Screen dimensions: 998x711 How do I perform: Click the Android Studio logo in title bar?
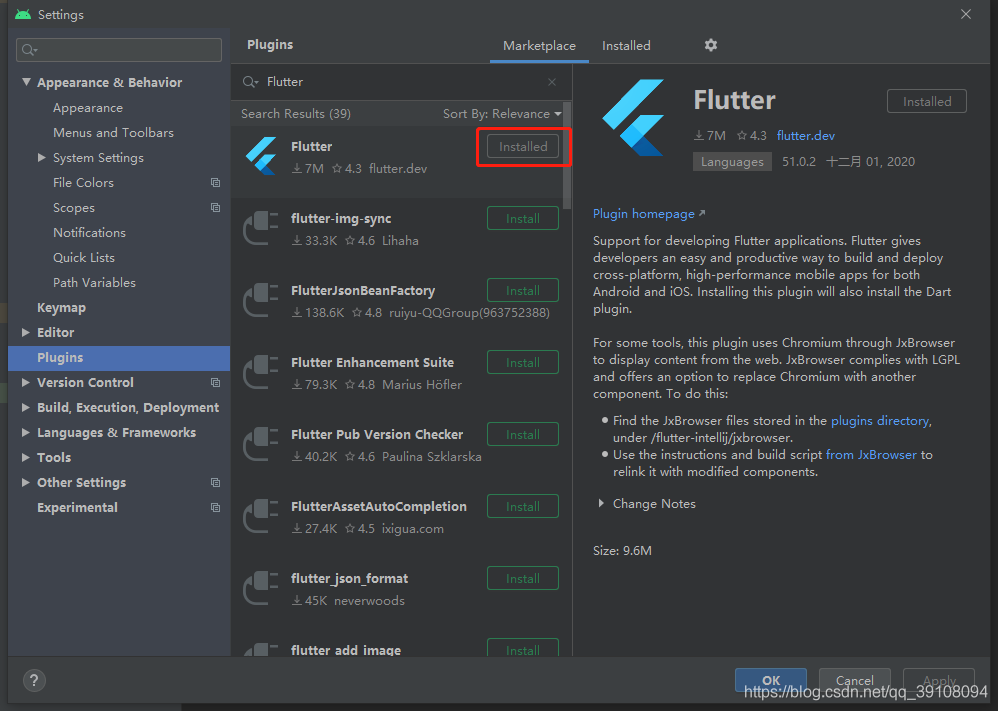23,14
